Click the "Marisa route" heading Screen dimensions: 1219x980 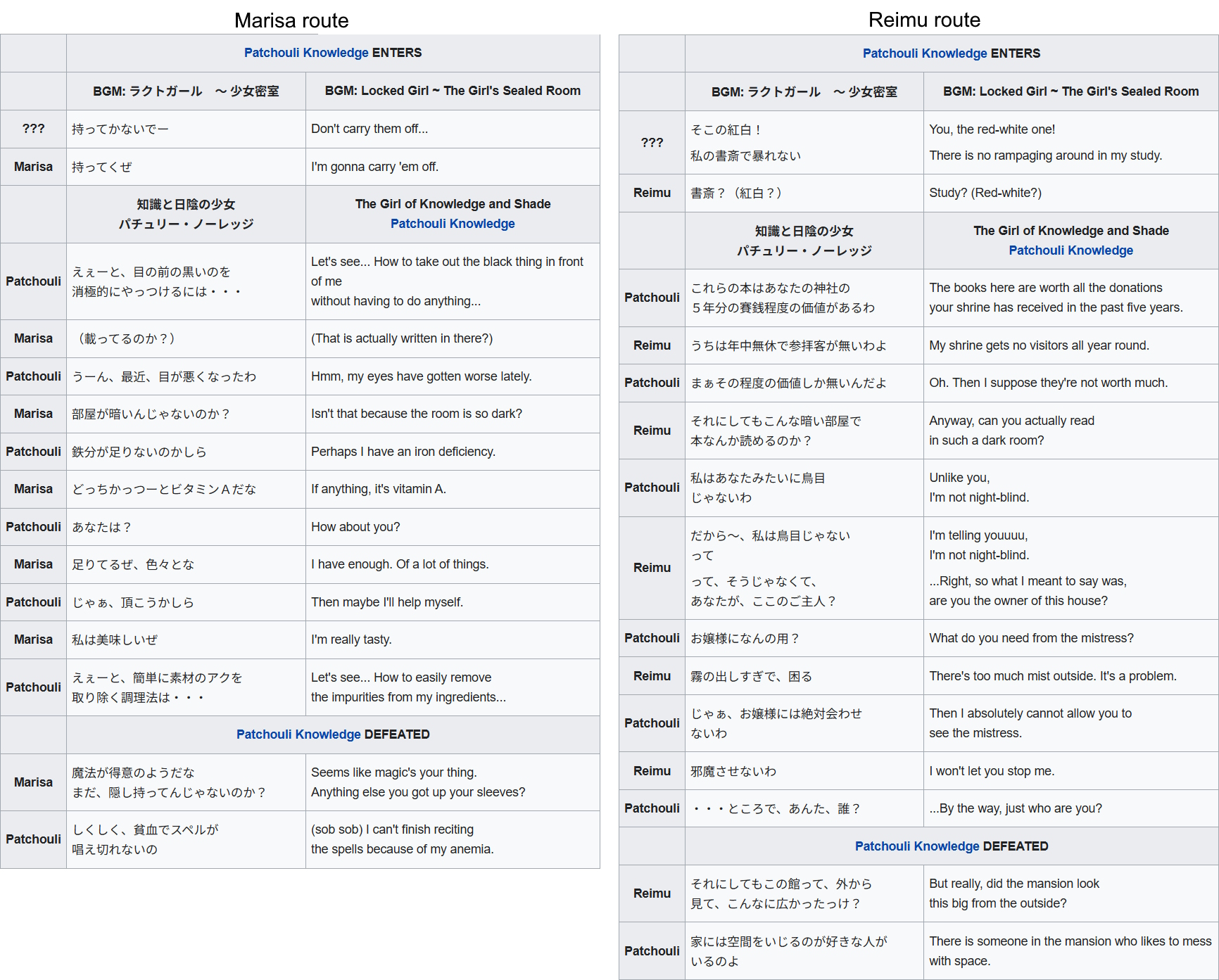coord(291,20)
